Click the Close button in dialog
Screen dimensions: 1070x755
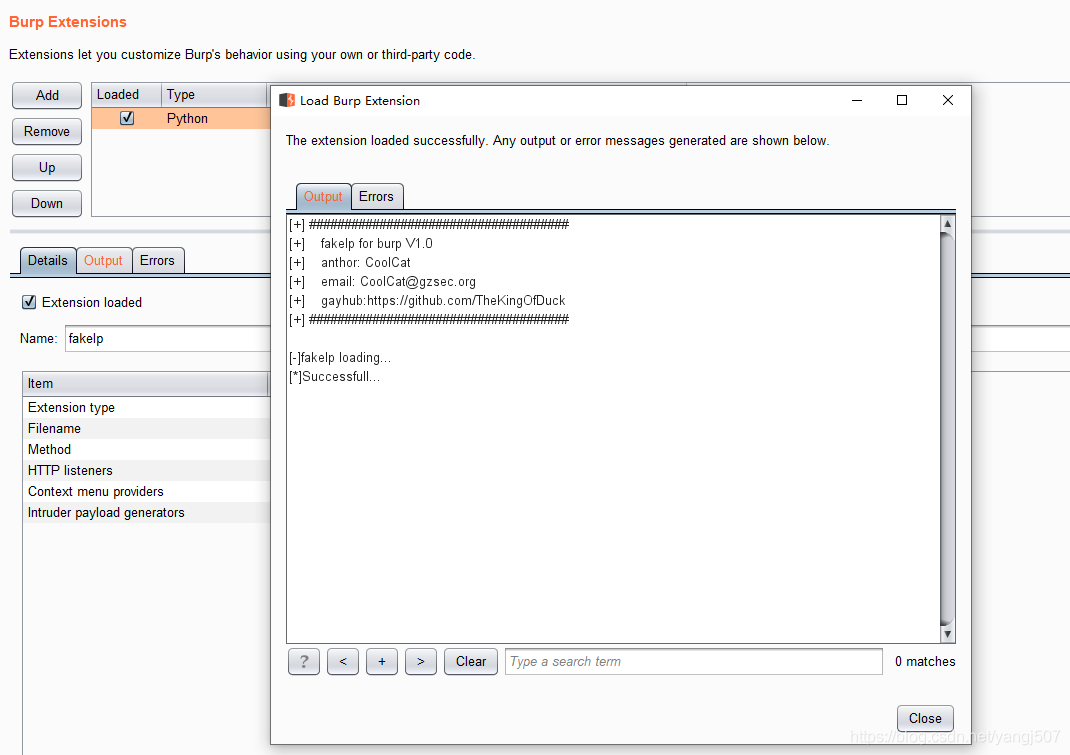click(925, 718)
